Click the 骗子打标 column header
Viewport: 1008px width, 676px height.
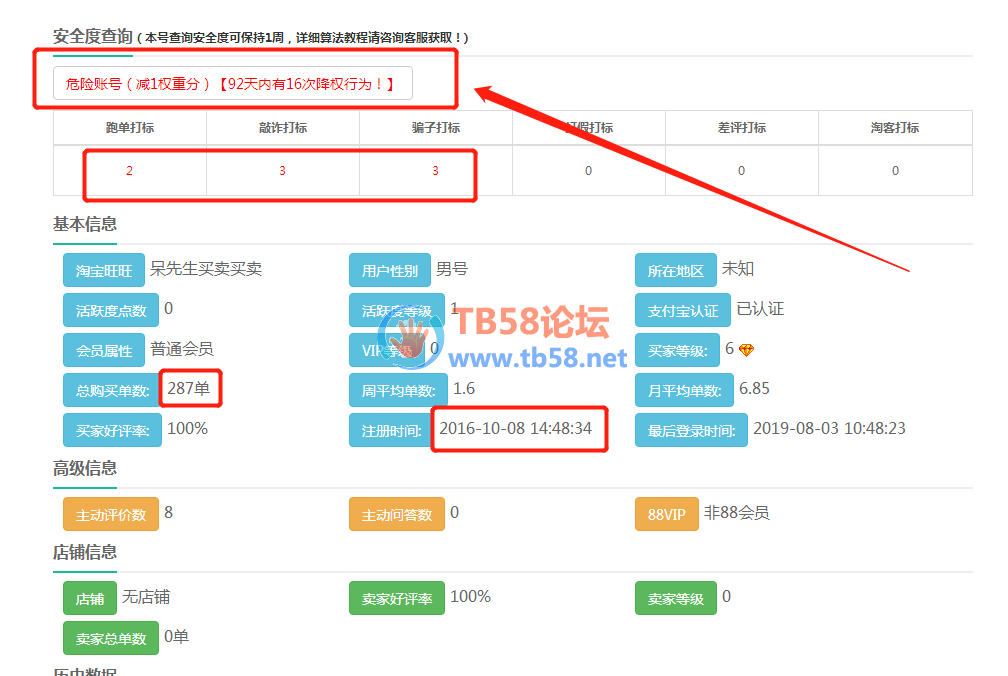pyautogui.click(x=436, y=128)
